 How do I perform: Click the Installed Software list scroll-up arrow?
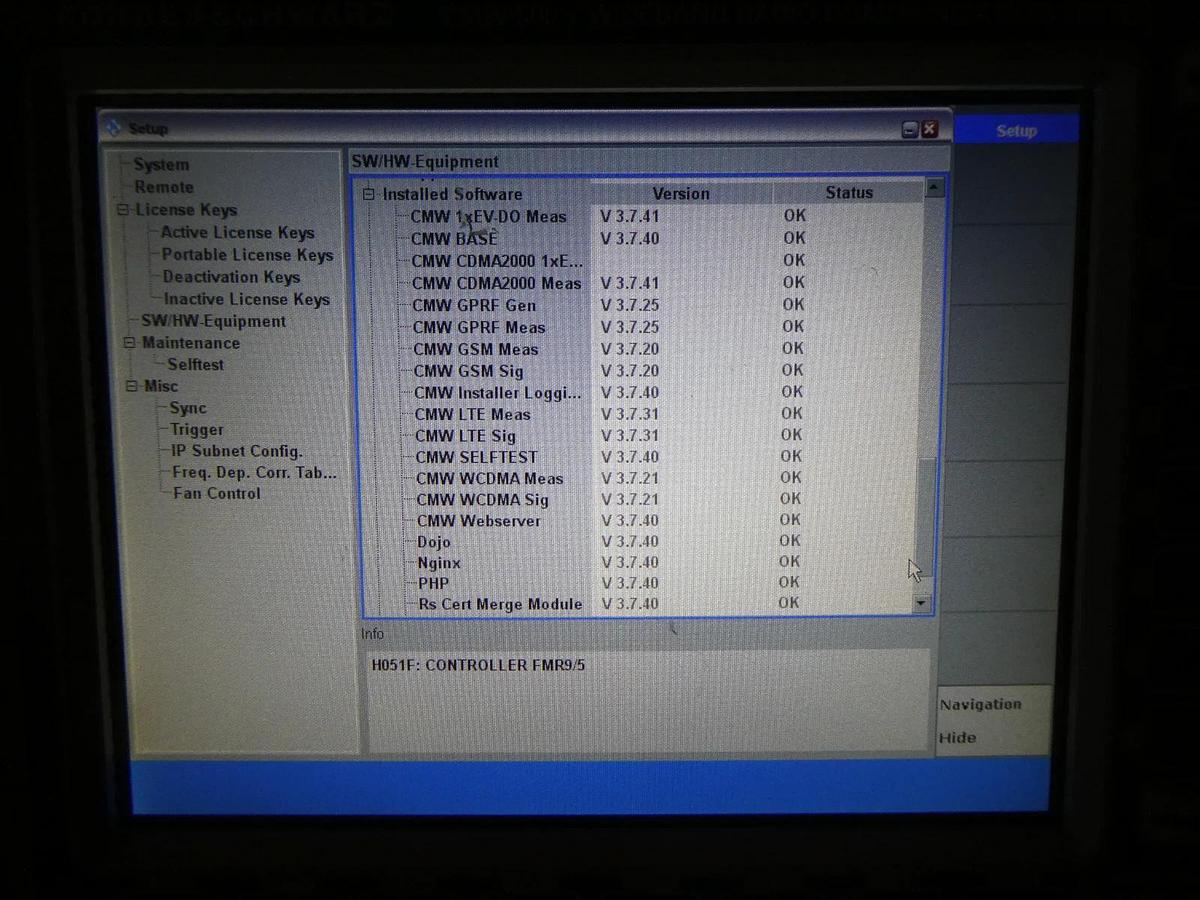pyautogui.click(x=934, y=188)
